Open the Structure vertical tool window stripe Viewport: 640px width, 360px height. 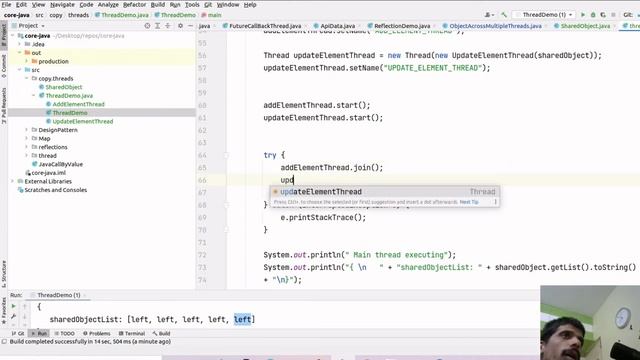[x=4, y=273]
